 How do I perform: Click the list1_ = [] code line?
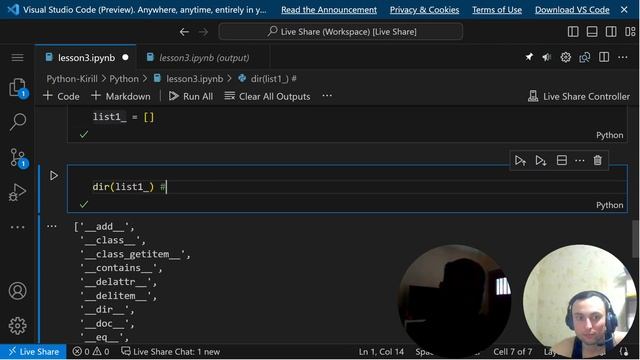coord(123,117)
